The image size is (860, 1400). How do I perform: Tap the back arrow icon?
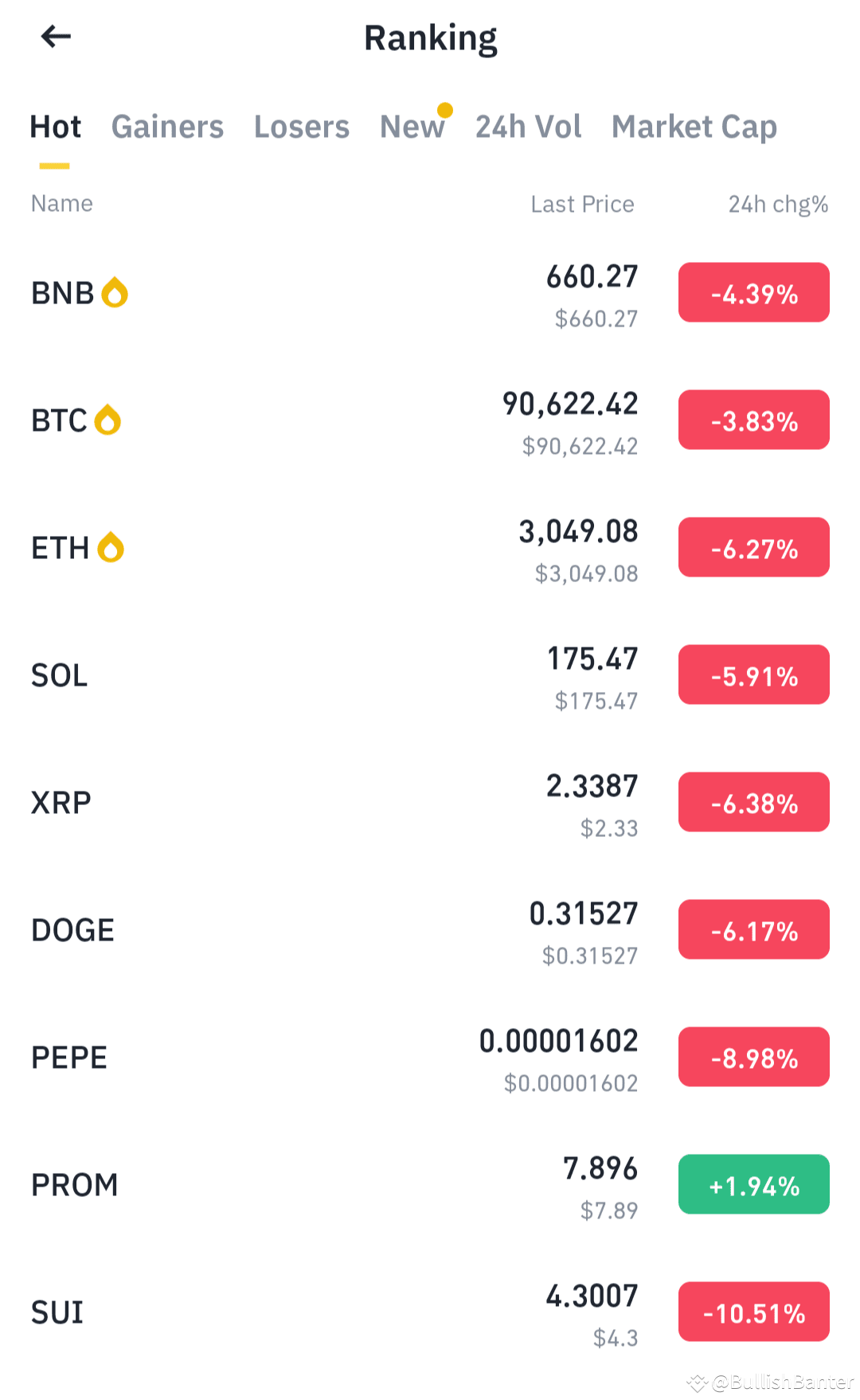tap(56, 36)
